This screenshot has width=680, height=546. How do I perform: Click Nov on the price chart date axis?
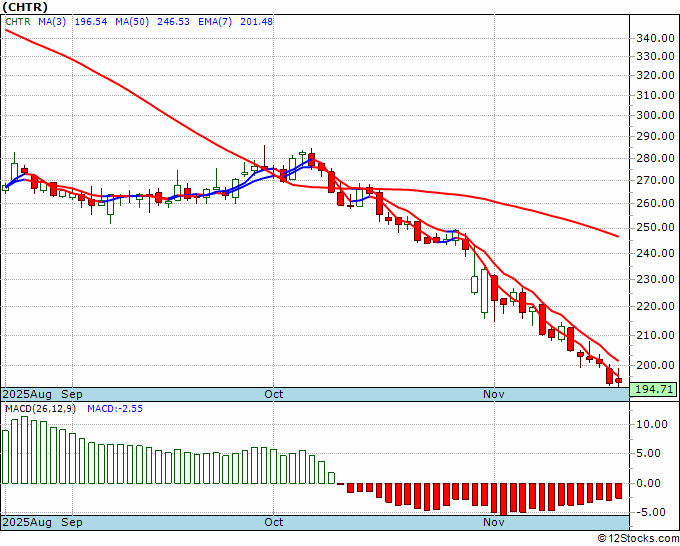pos(494,394)
